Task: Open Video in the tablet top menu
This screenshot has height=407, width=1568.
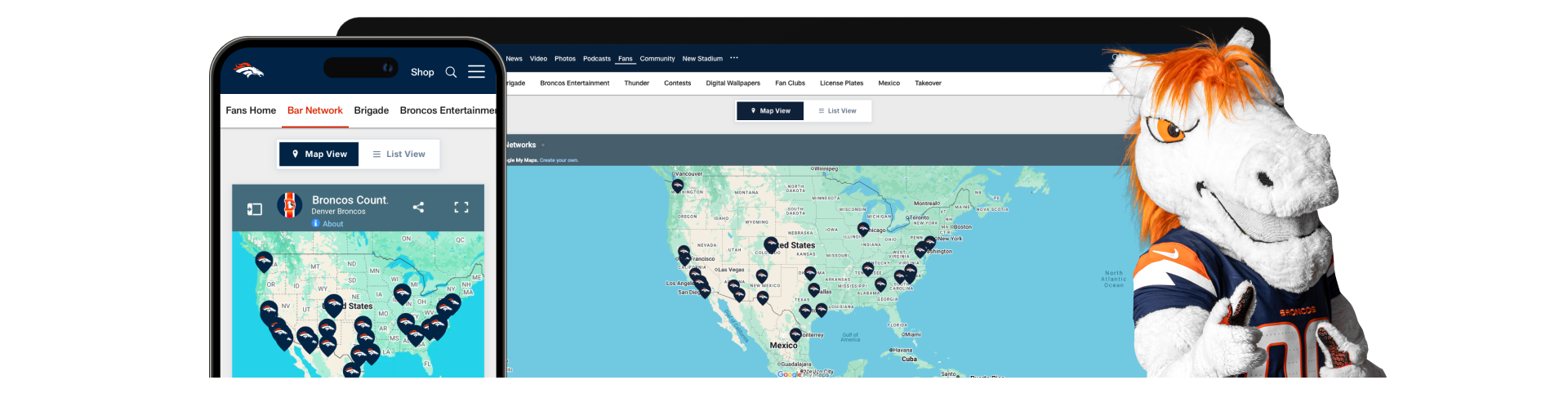Action: (538, 59)
